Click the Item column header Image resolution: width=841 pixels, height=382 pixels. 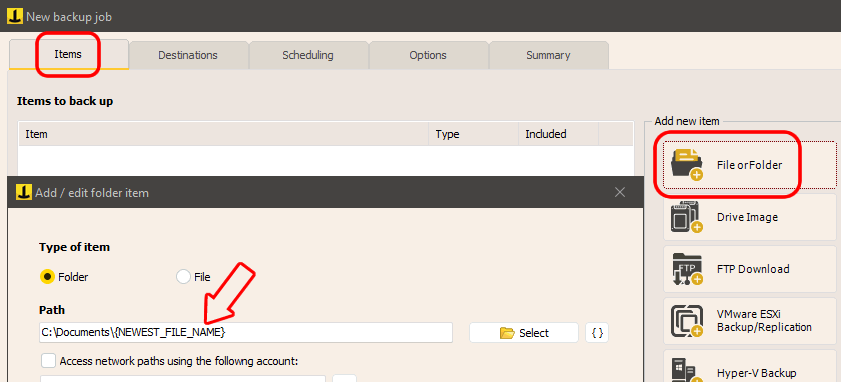tap(224, 134)
